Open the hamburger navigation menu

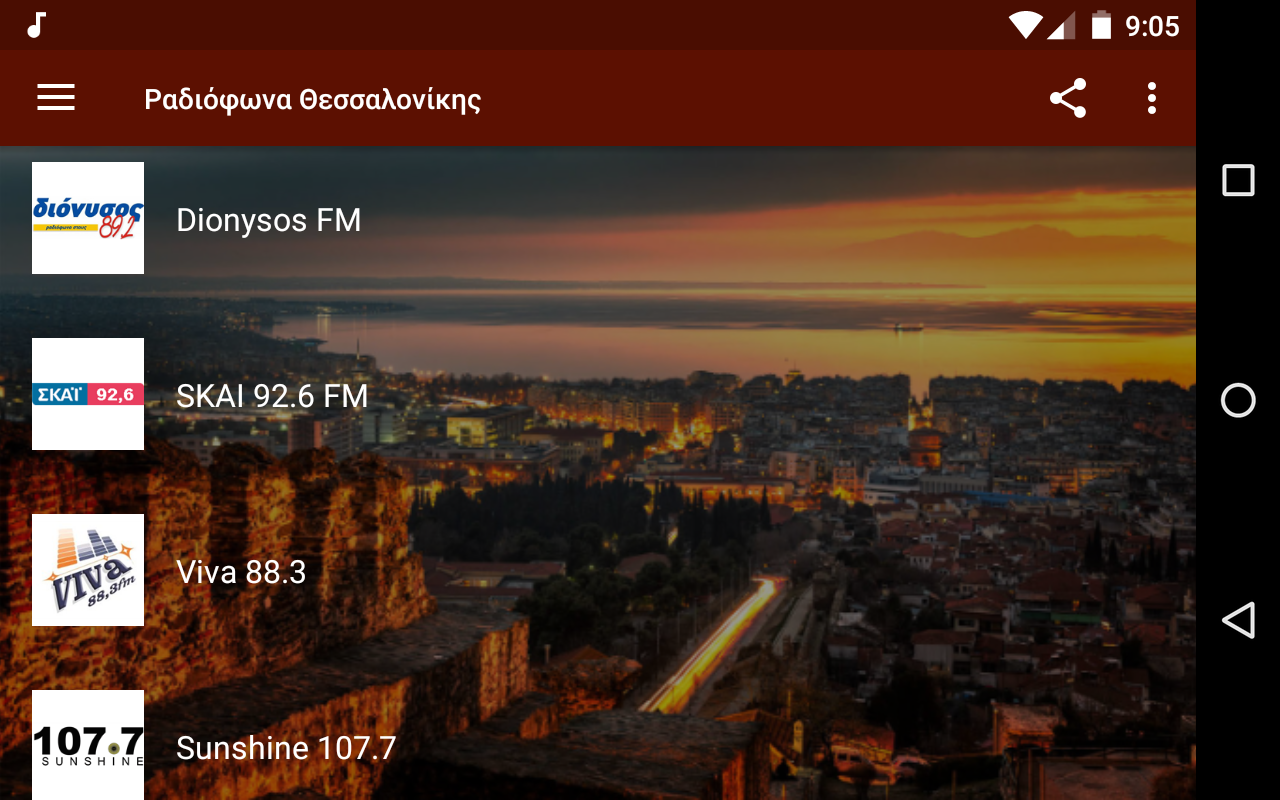56,98
